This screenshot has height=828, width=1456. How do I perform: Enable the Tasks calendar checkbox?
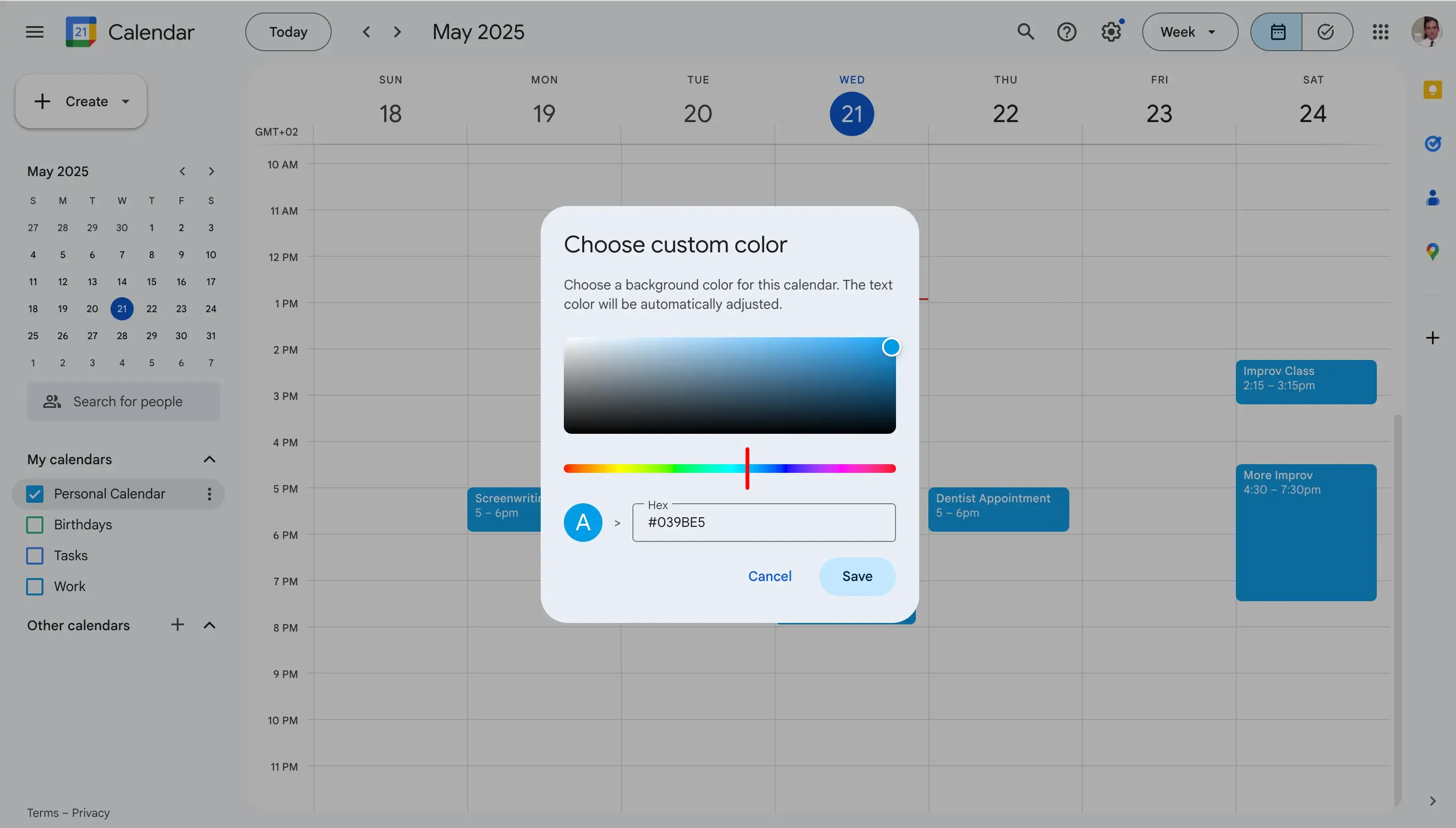coord(34,555)
